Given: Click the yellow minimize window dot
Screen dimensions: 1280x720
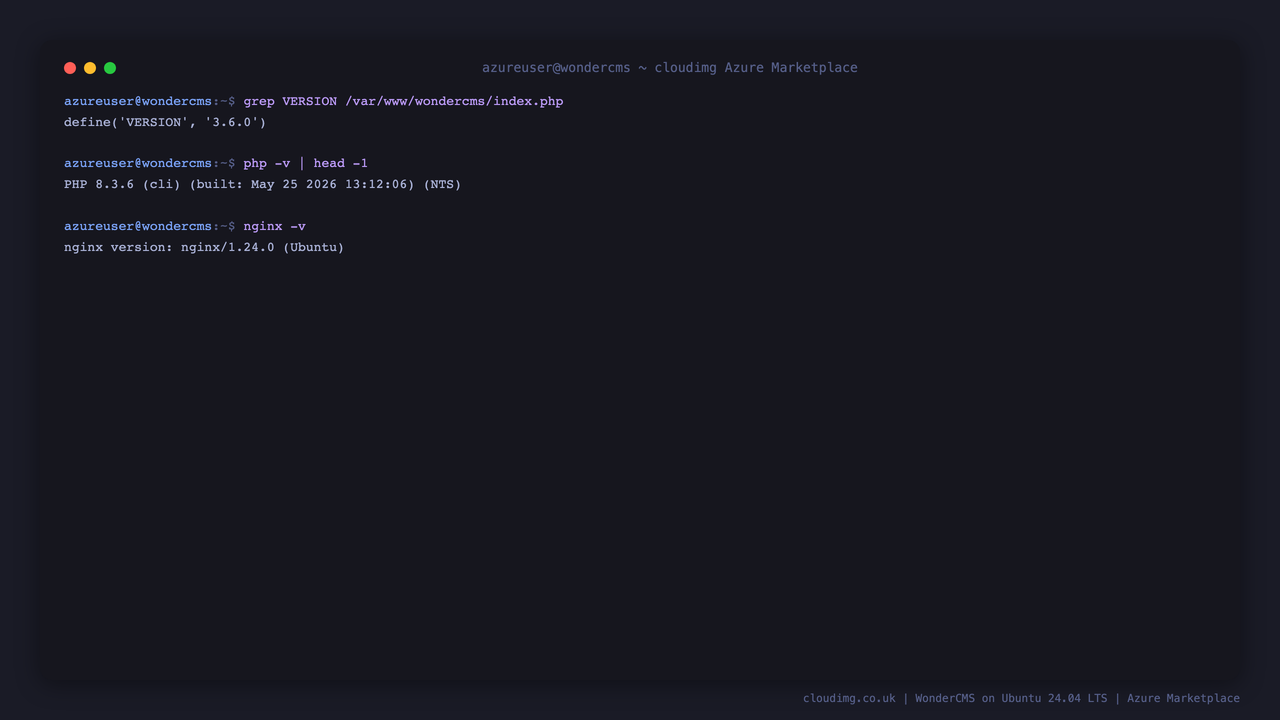Looking at the screenshot, I should pyautogui.click(x=90, y=68).
